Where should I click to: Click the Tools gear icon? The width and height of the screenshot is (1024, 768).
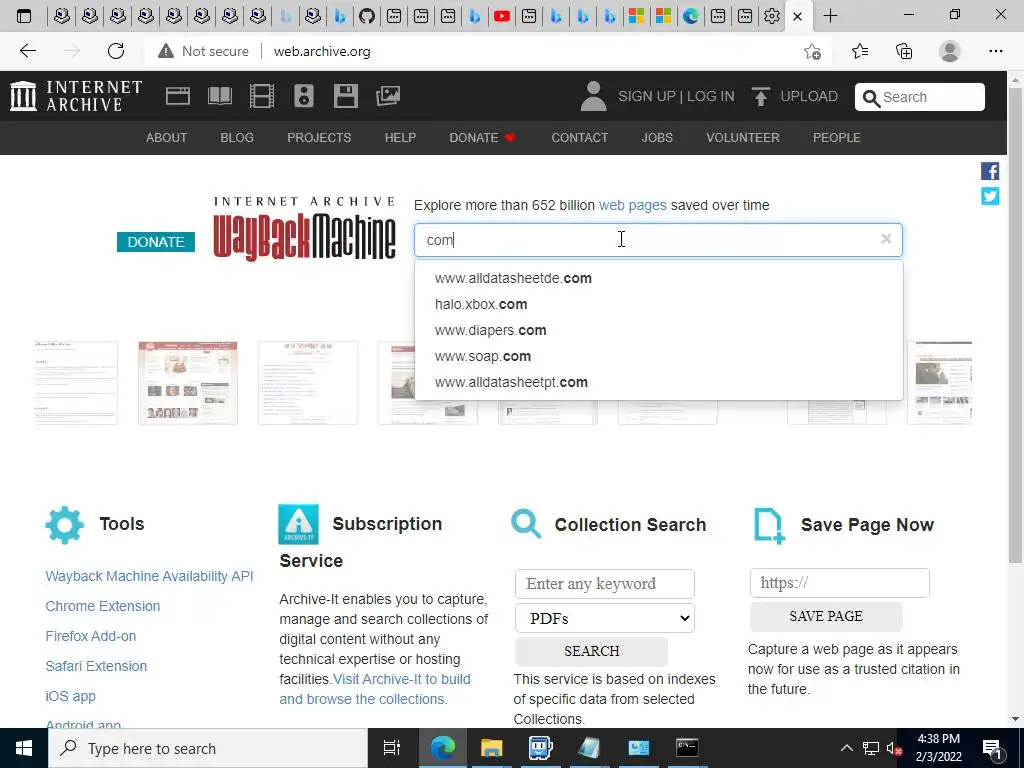[65, 524]
